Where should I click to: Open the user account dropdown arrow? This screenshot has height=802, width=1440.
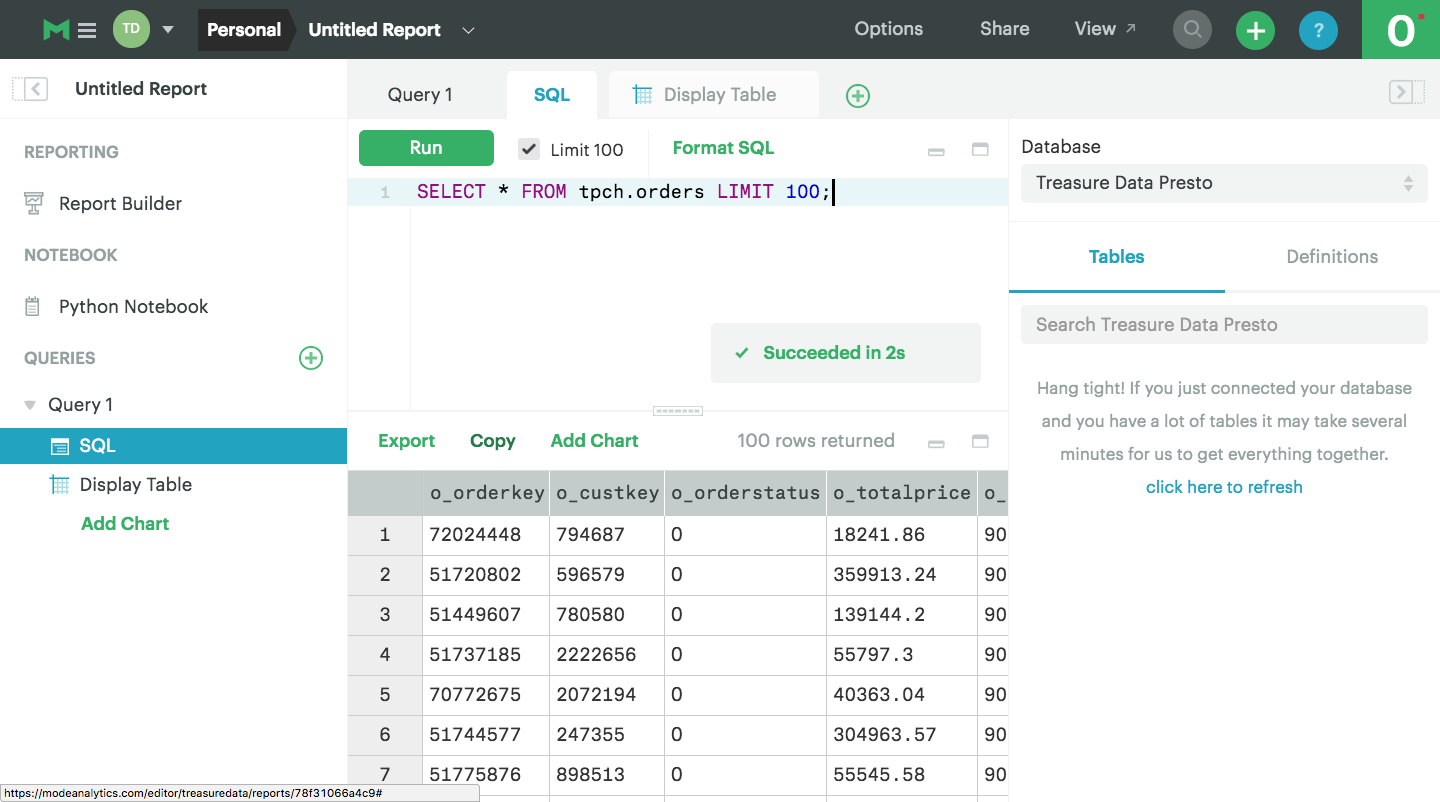coord(168,30)
